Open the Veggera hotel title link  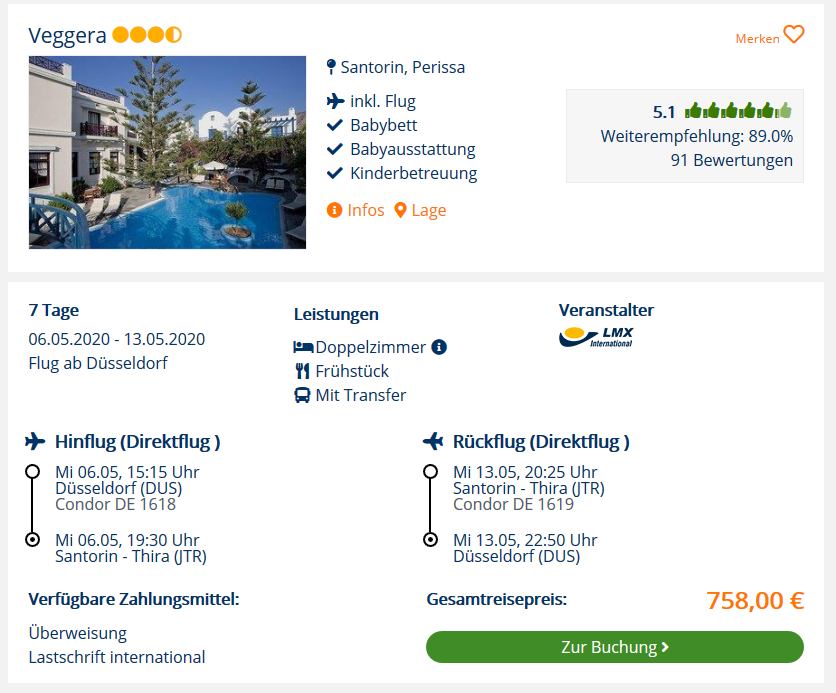(x=68, y=36)
